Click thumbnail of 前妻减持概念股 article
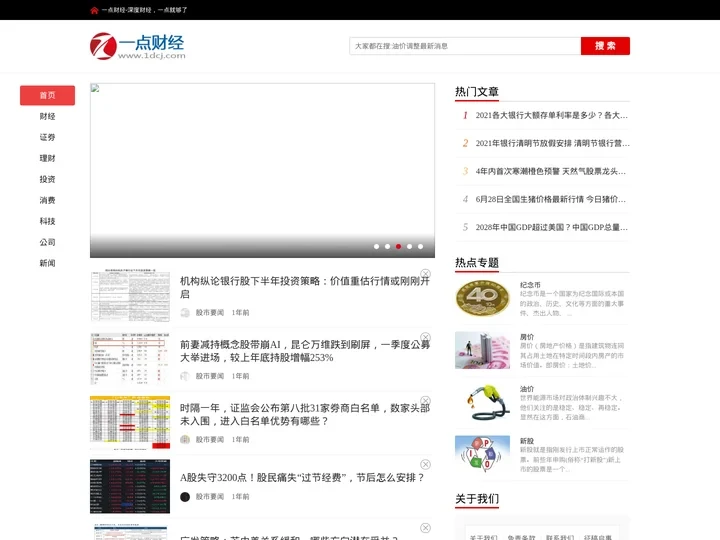The width and height of the screenshot is (720, 540). 130,359
